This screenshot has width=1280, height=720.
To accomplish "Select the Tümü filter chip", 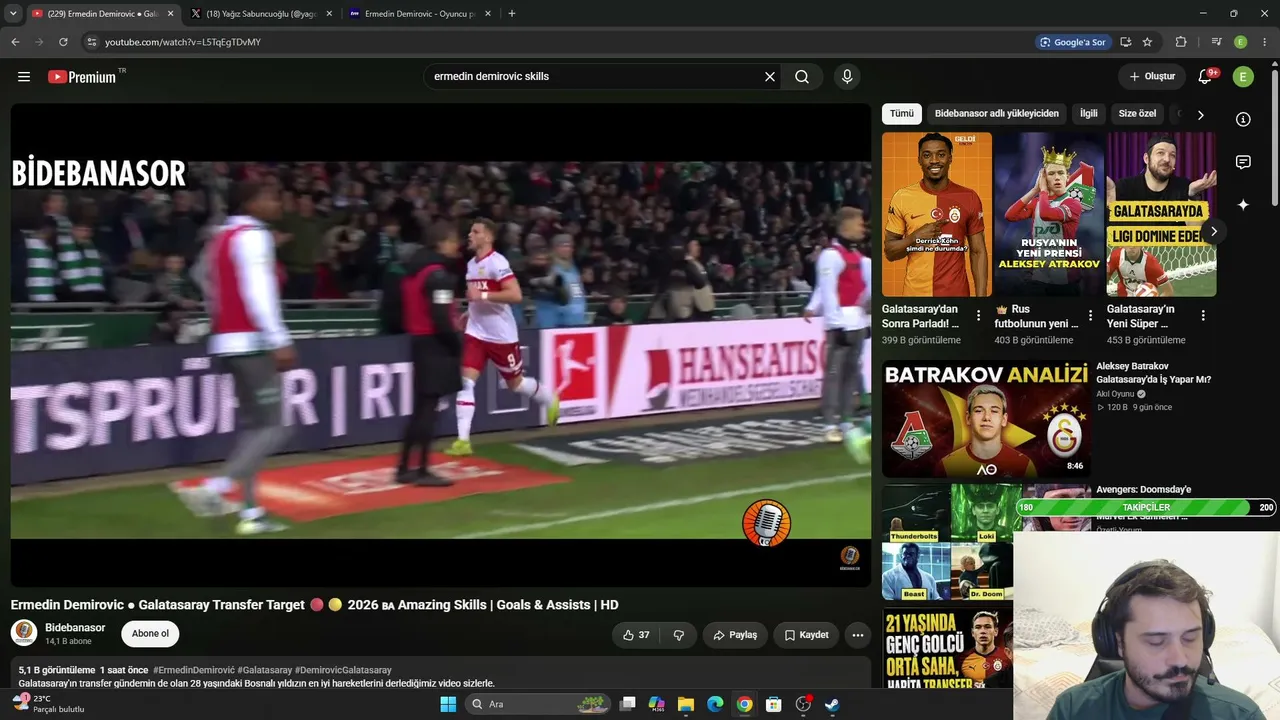I will tap(902, 114).
